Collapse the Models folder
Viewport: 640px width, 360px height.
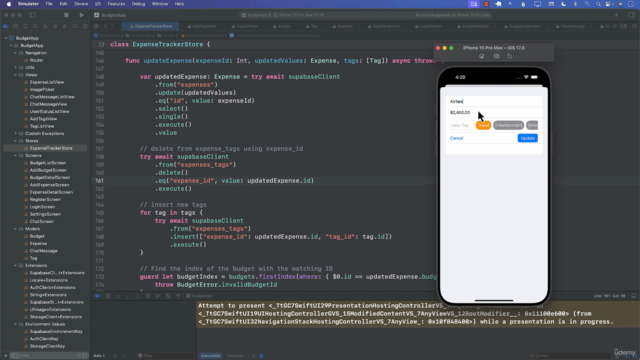[x=16, y=229]
